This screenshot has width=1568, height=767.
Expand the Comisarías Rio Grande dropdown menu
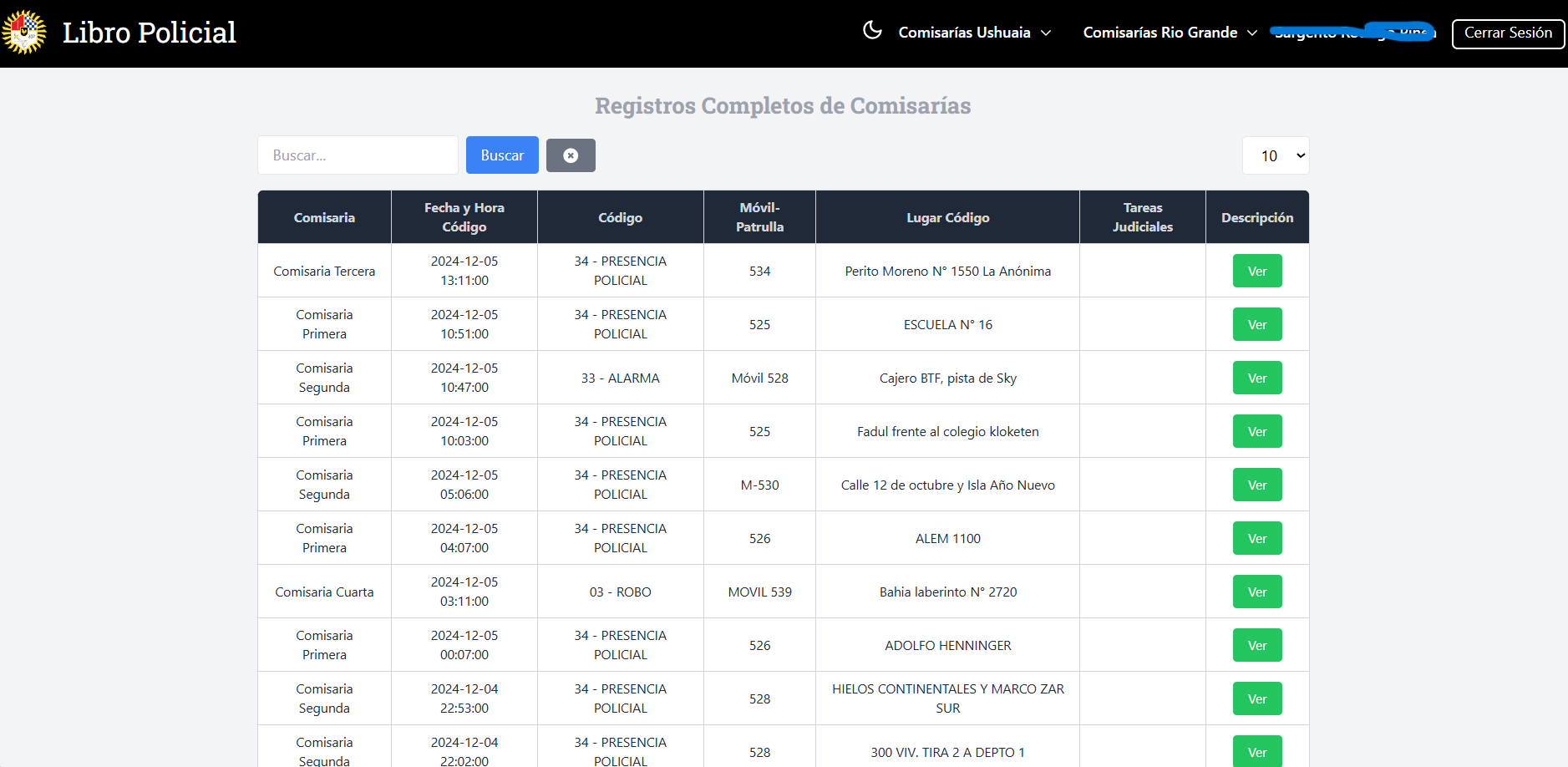click(x=1170, y=33)
